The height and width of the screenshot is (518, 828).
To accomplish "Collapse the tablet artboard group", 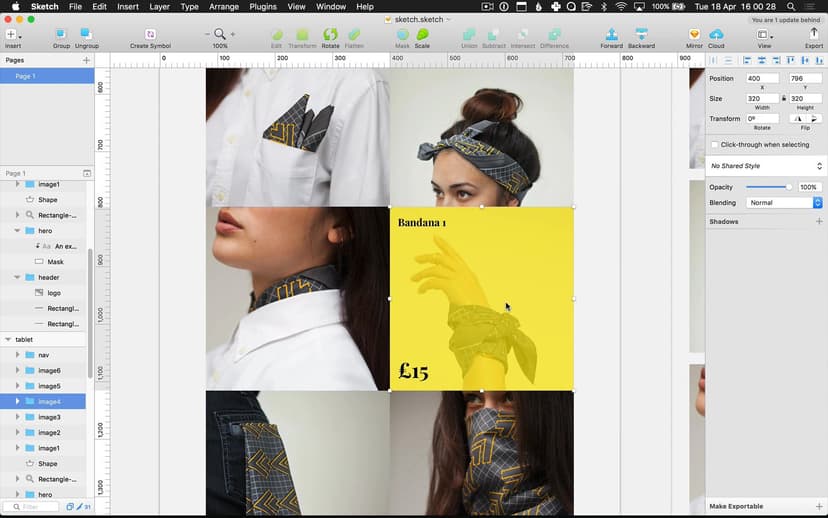I will tap(8, 340).
